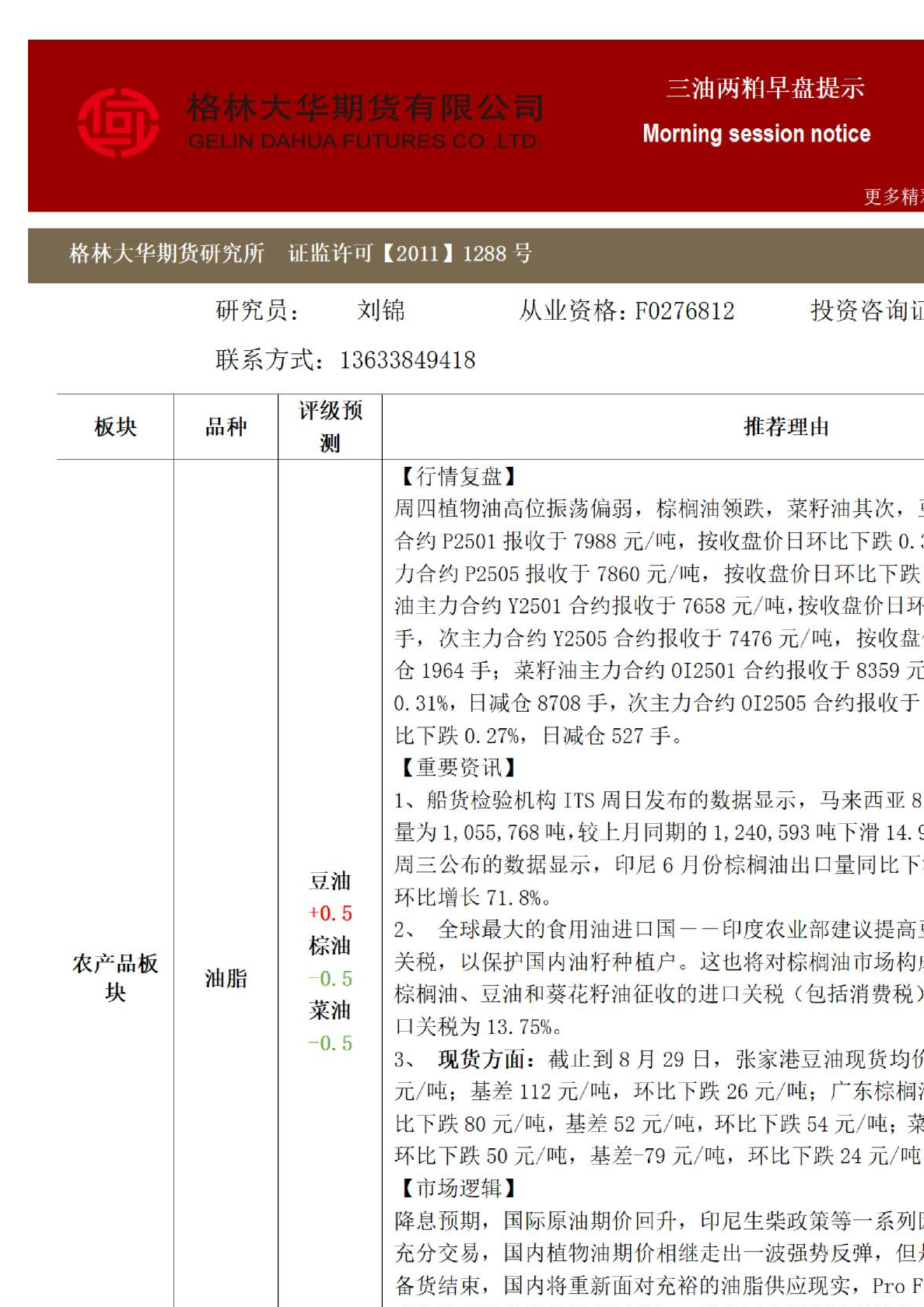Click the line mentioning P2501 报收于 7988 元/吨
Image resolution: width=924 pixels, height=1307 pixels.
[659, 541]
